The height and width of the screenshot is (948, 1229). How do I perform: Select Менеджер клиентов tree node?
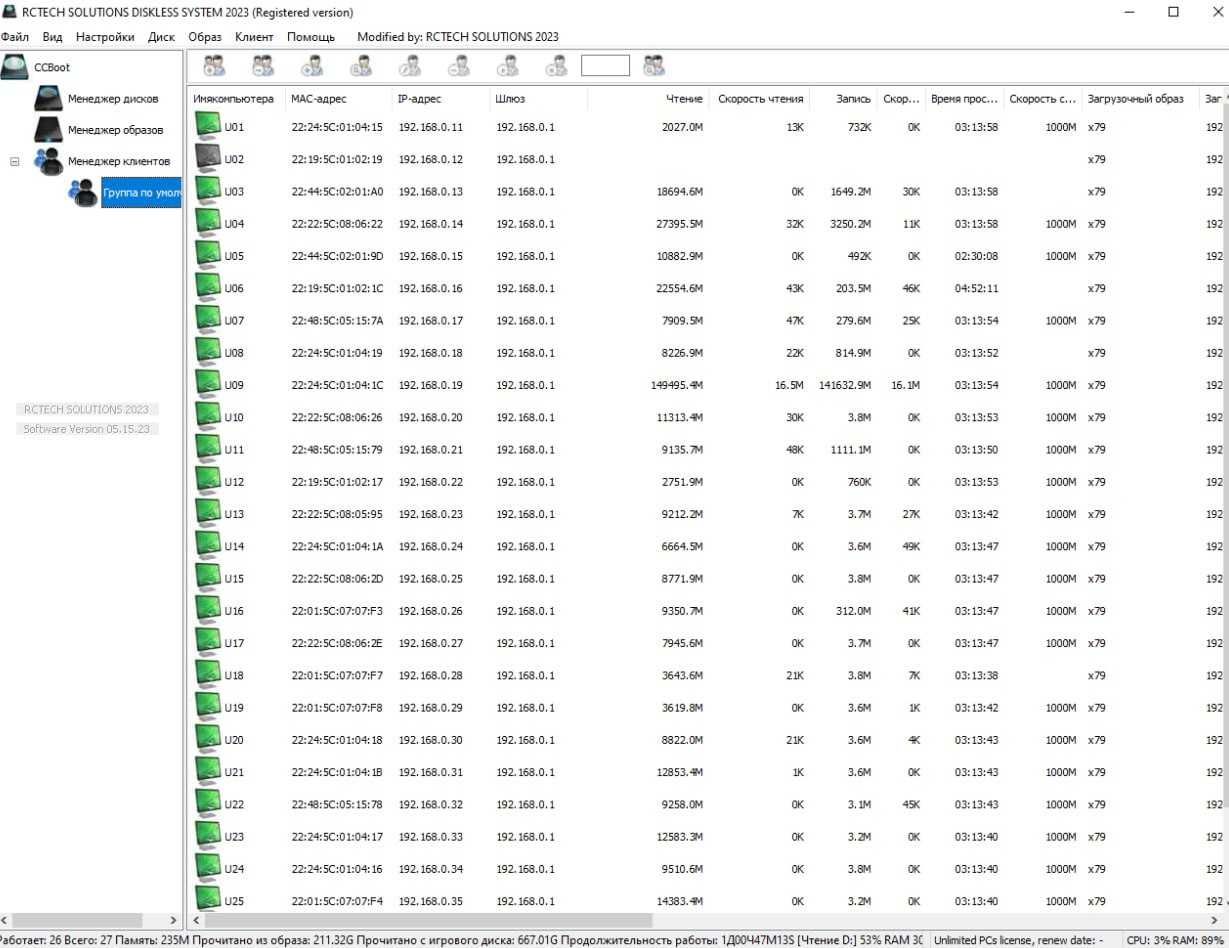118,161
